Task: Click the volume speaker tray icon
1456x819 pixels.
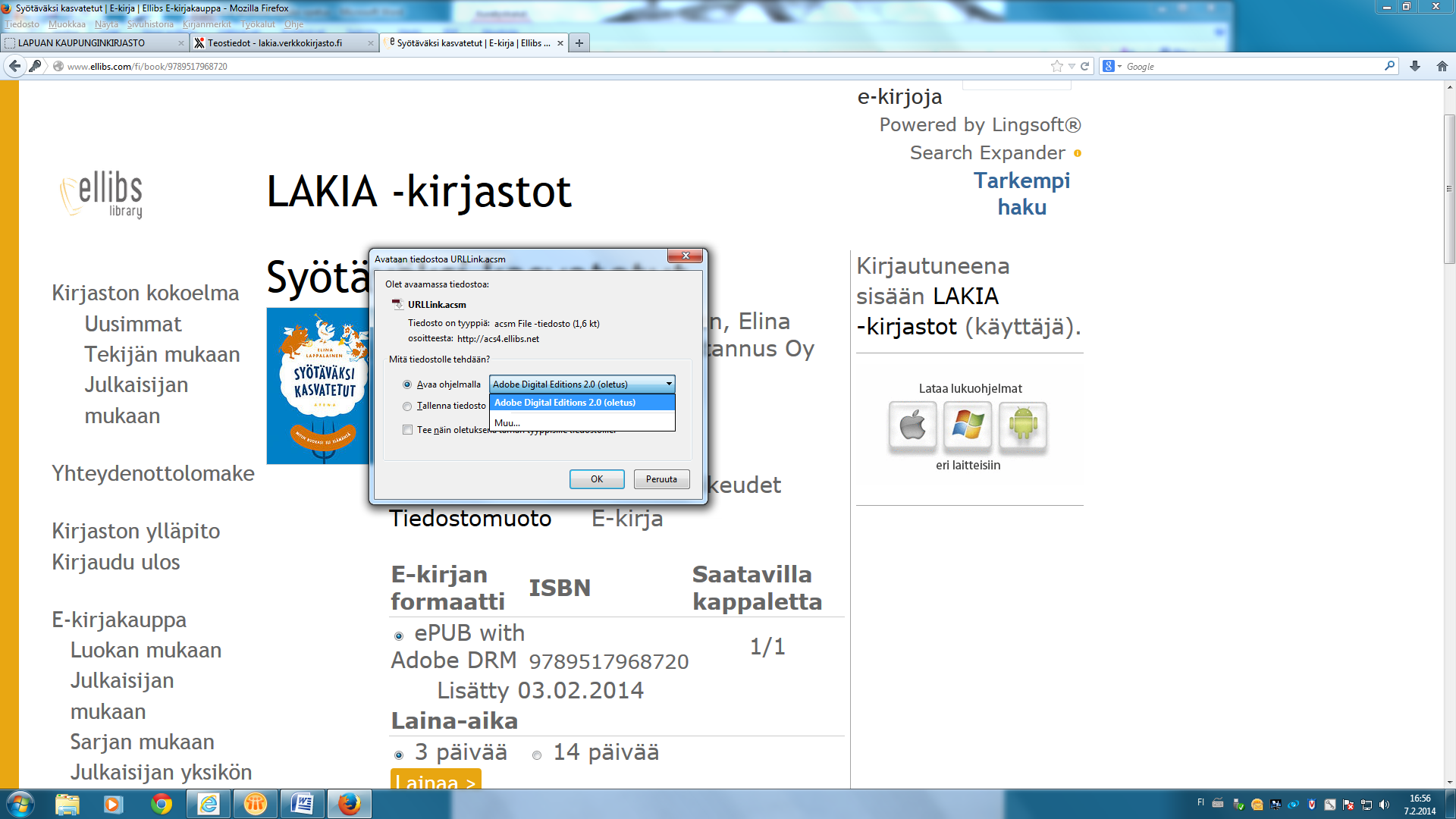Action: click(1384, 805)
